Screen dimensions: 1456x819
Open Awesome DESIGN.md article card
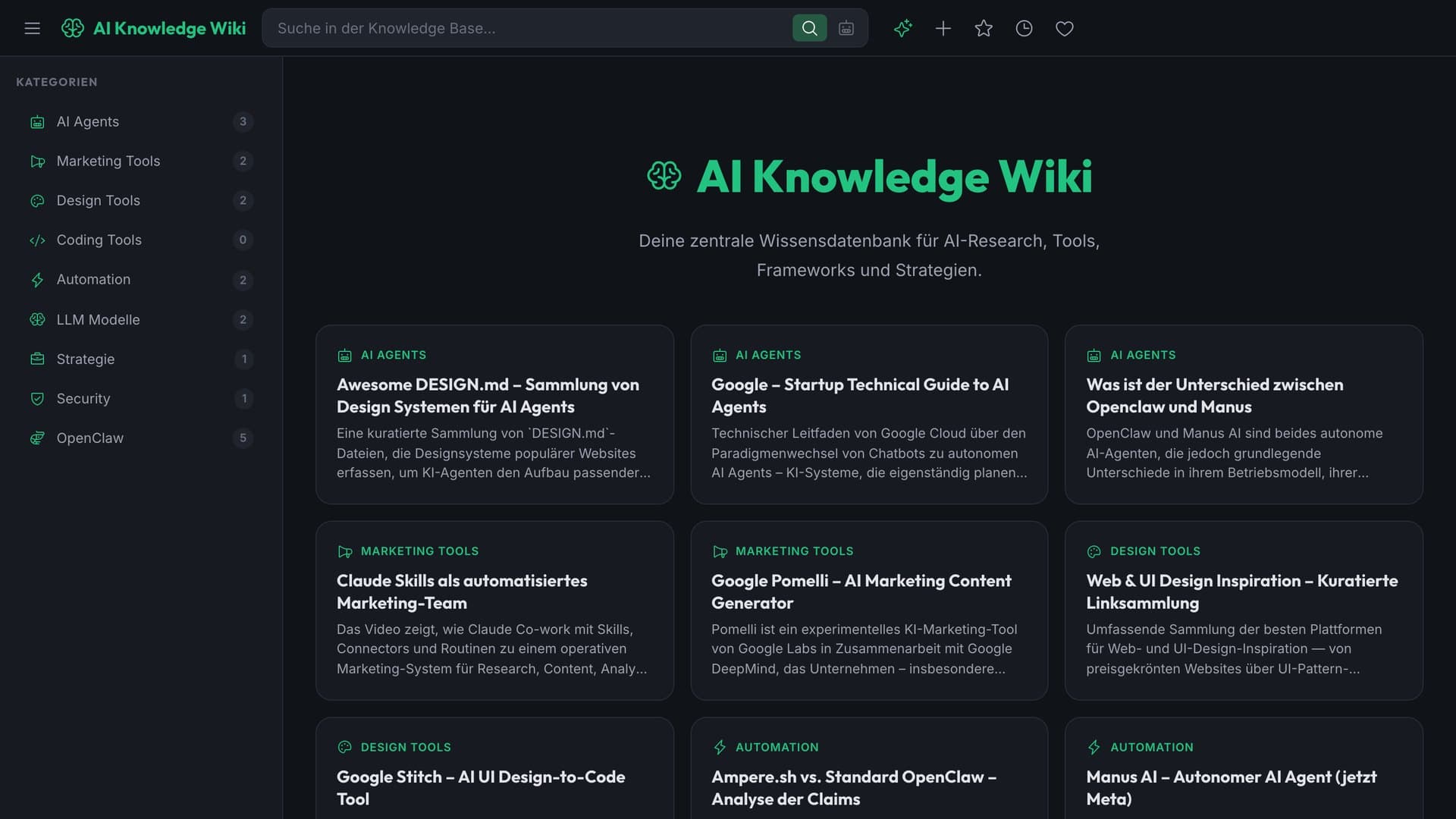(x=494, y=414)
